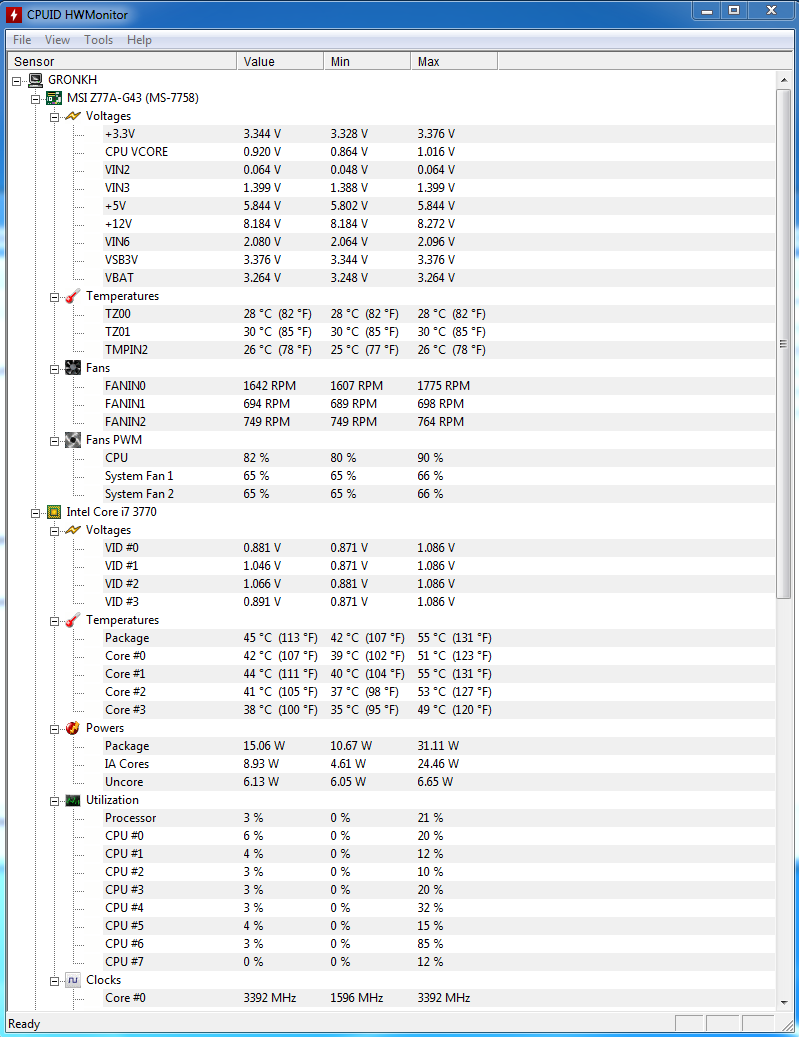The height and width of the screenshot is (1037, 799).
Task: Open the Tools menu
Action: click(98, 40)
